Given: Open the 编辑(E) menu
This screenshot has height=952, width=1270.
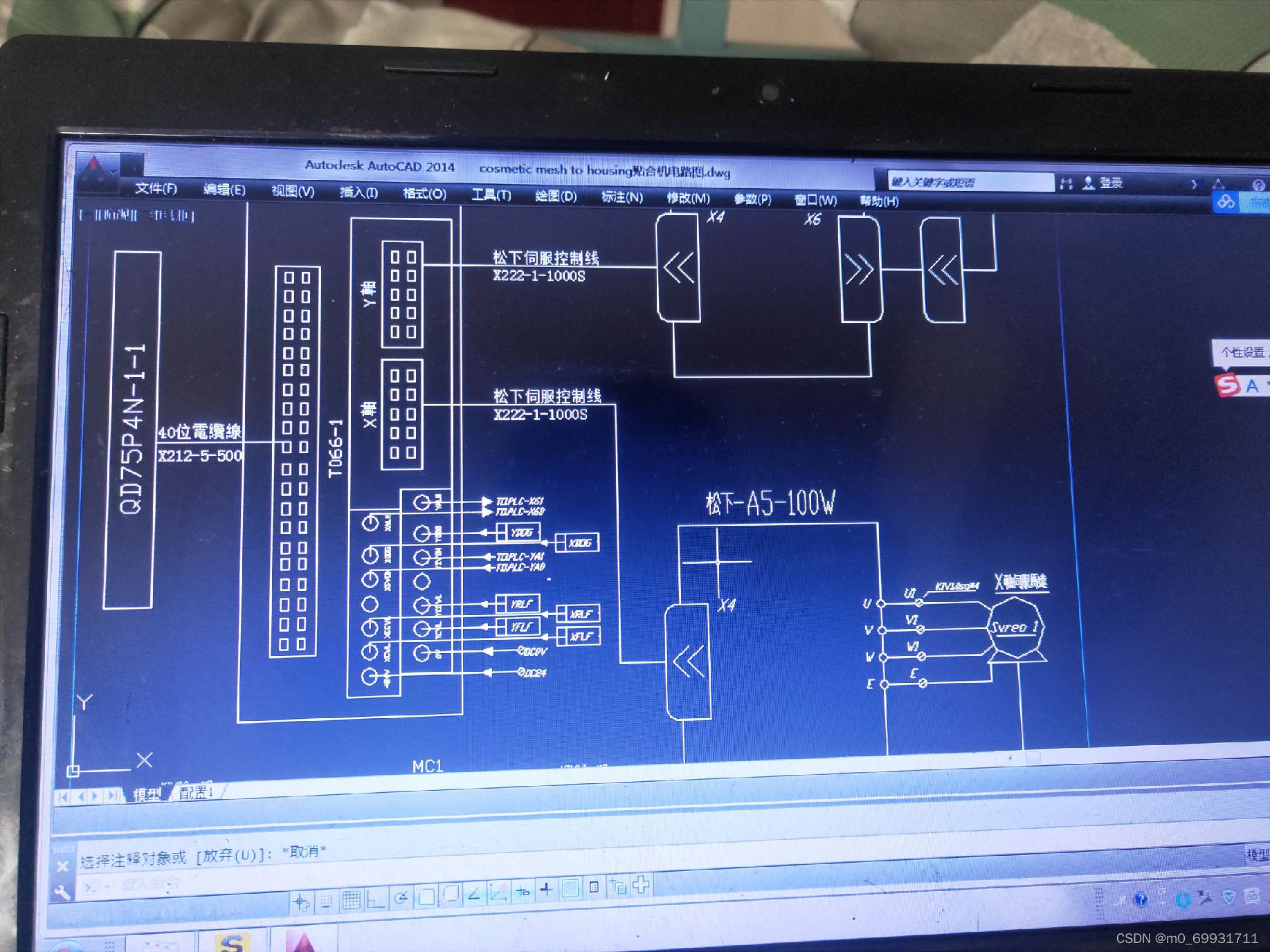Looking at the screenshot, I should (x=224, y=190).
